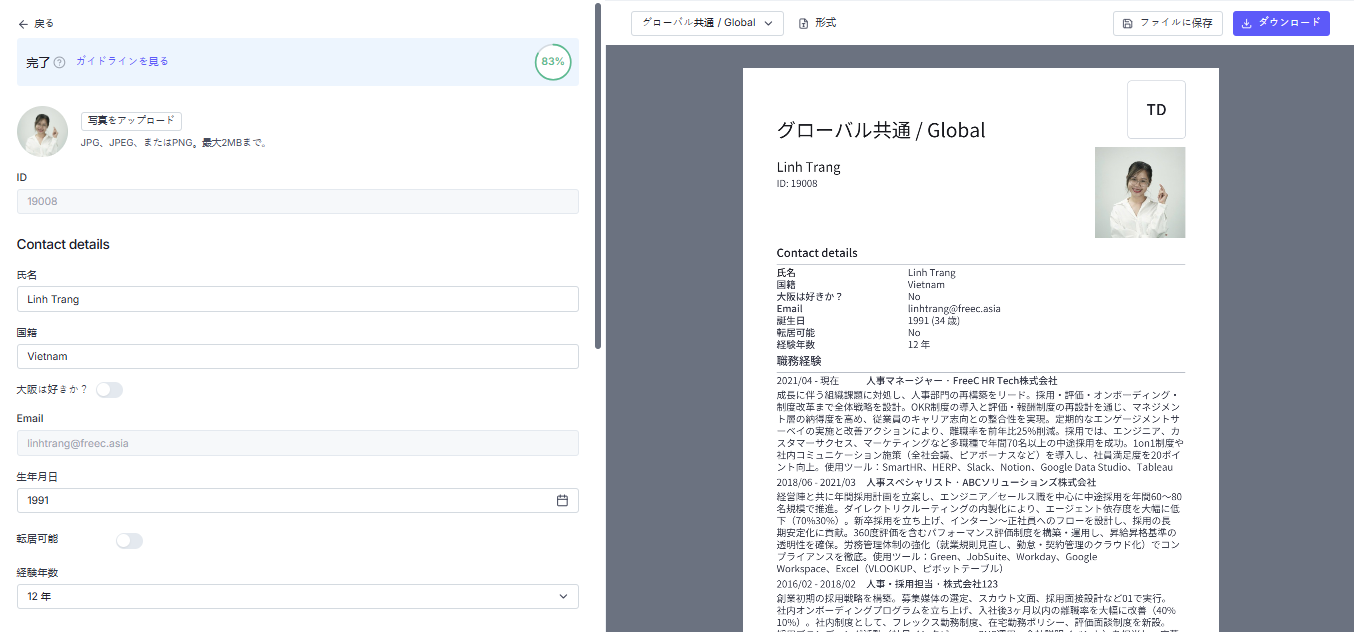Click linhtrang@freec.asia in the preview
The image size is (1354, 632).
pos(954,309)
